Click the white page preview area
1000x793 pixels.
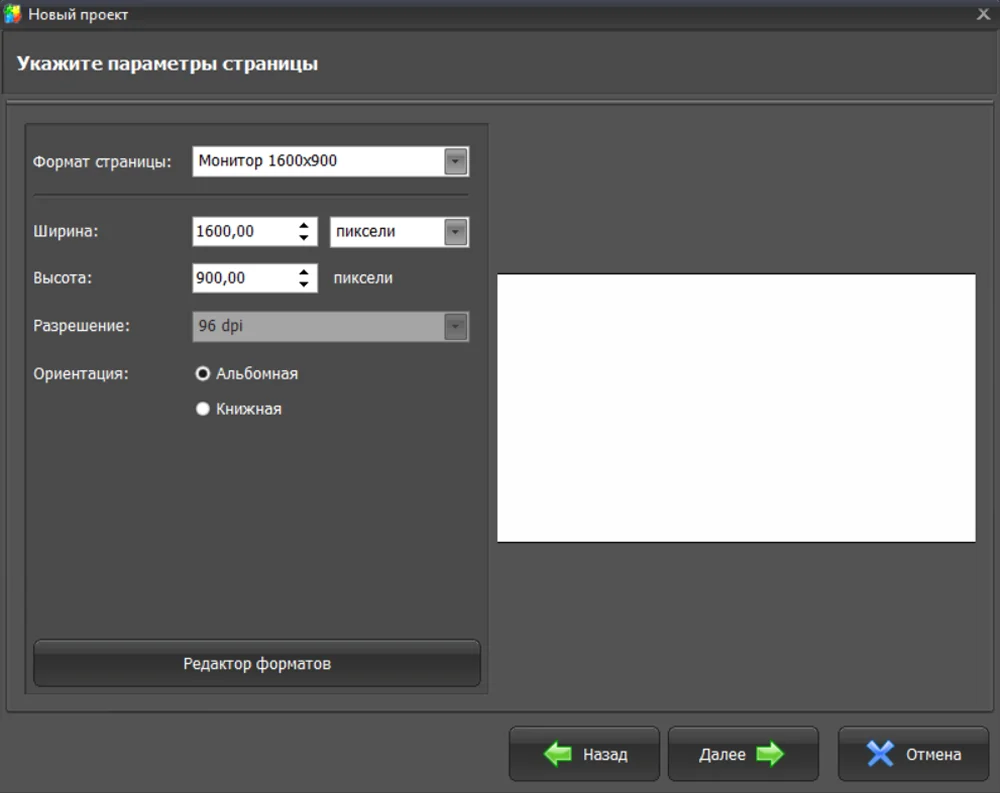(736, 408)
